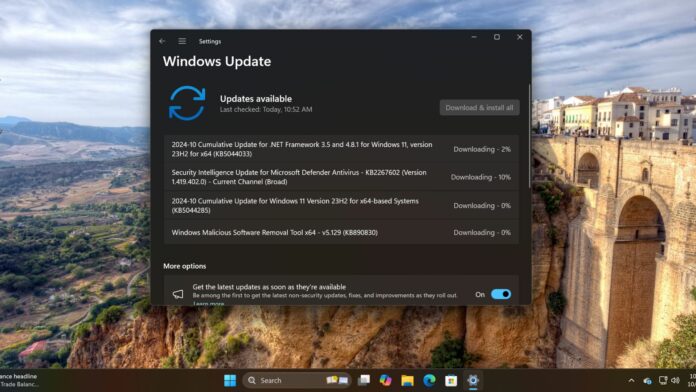Click the blue Windows Update sync icon
Image resolution: width=696 pixels, height=392 pixels.
click(x=187, y=103)
